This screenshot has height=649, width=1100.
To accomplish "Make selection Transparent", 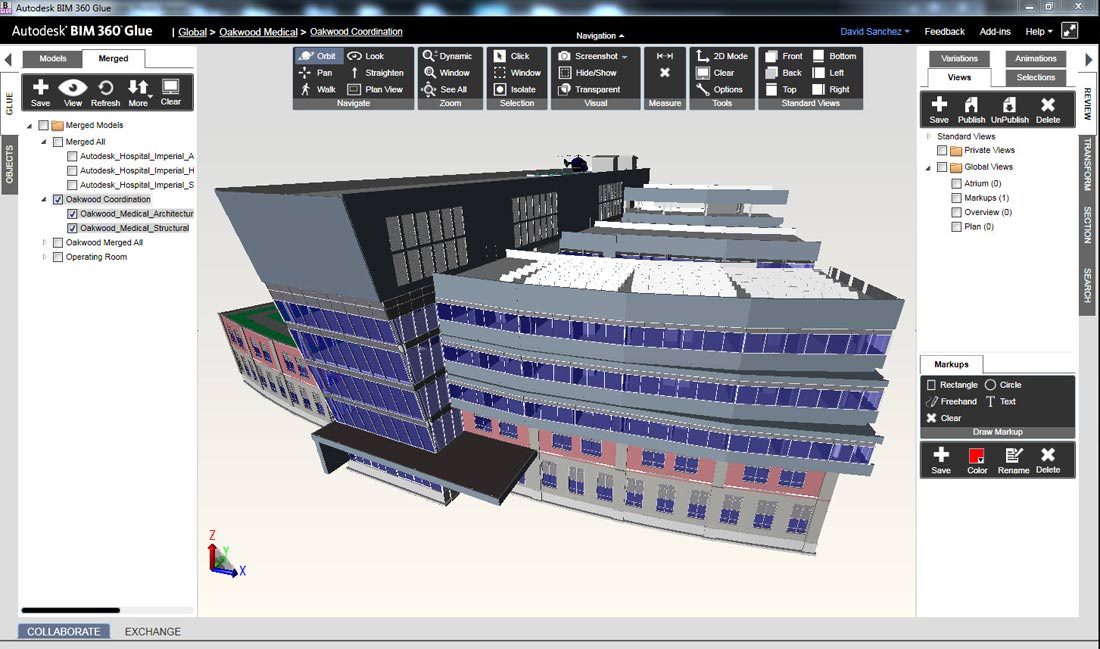I will pyautogui.click(x=589, y=90).
